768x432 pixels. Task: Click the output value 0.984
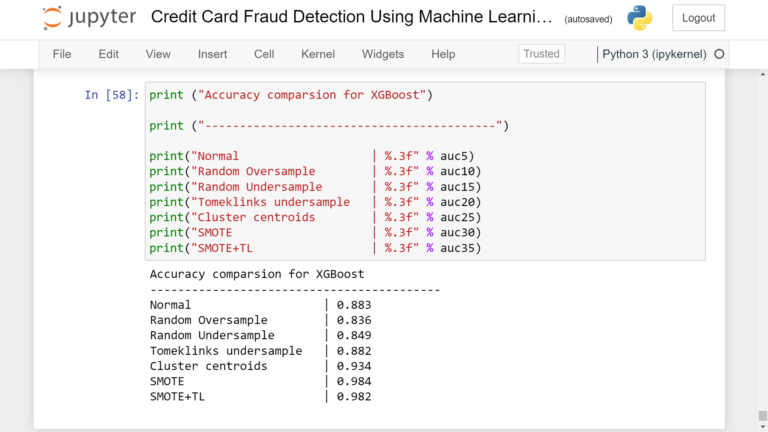coord(354,382)
